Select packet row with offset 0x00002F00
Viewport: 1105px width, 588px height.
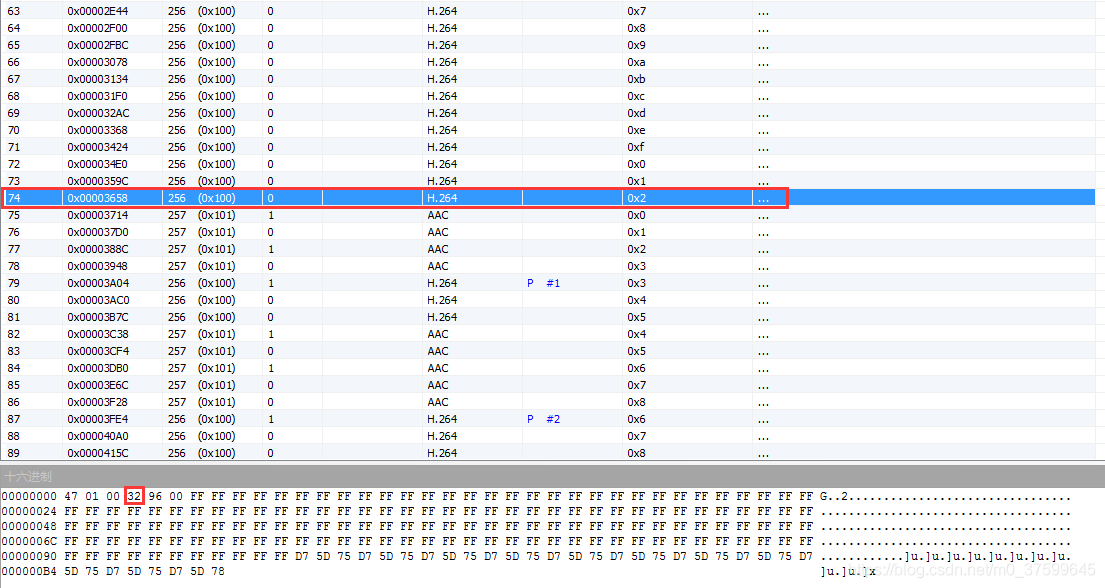[x=548, y=28]
